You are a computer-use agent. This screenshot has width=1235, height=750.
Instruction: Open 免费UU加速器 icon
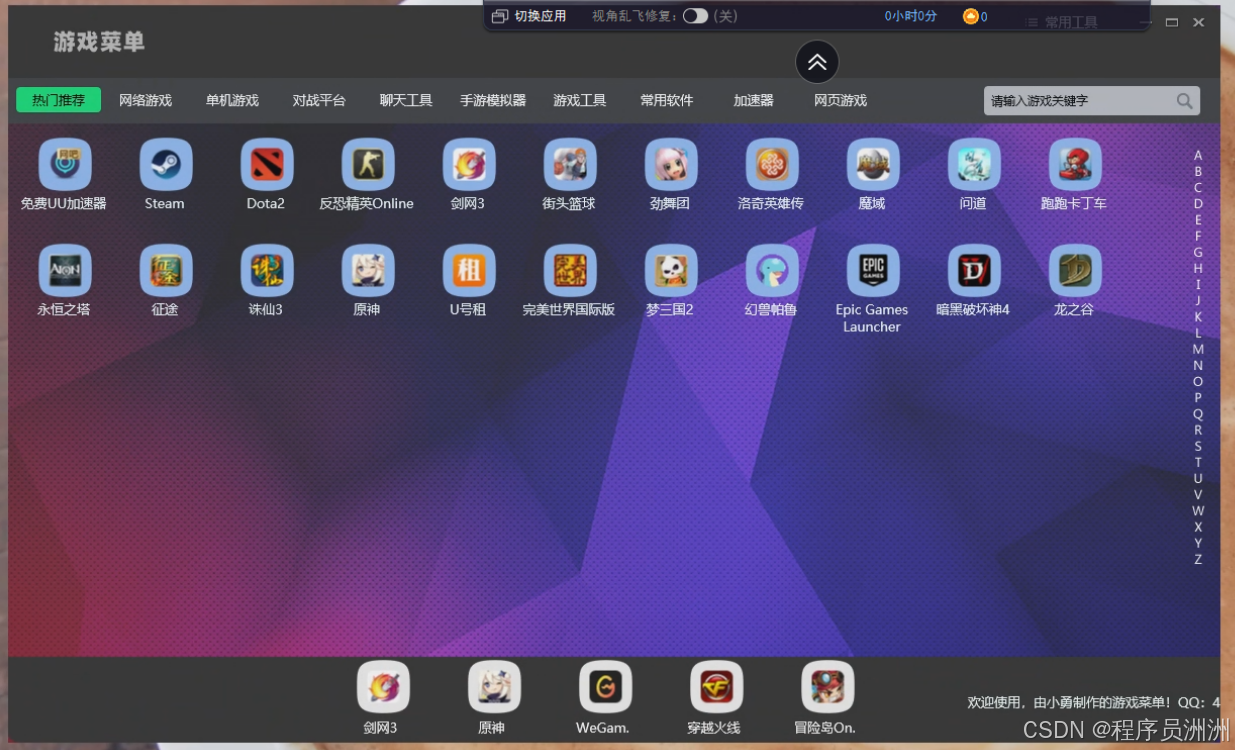coord(64,165)
